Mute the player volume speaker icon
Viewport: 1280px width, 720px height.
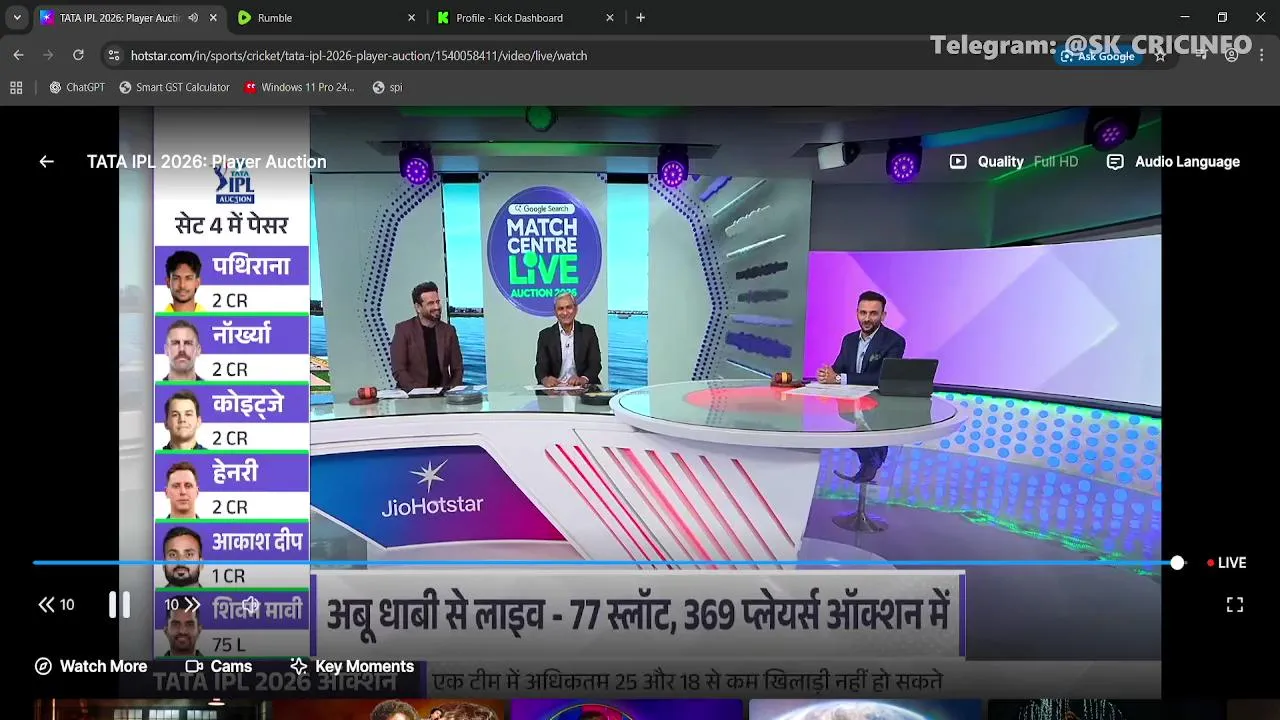tap(250, 605)
